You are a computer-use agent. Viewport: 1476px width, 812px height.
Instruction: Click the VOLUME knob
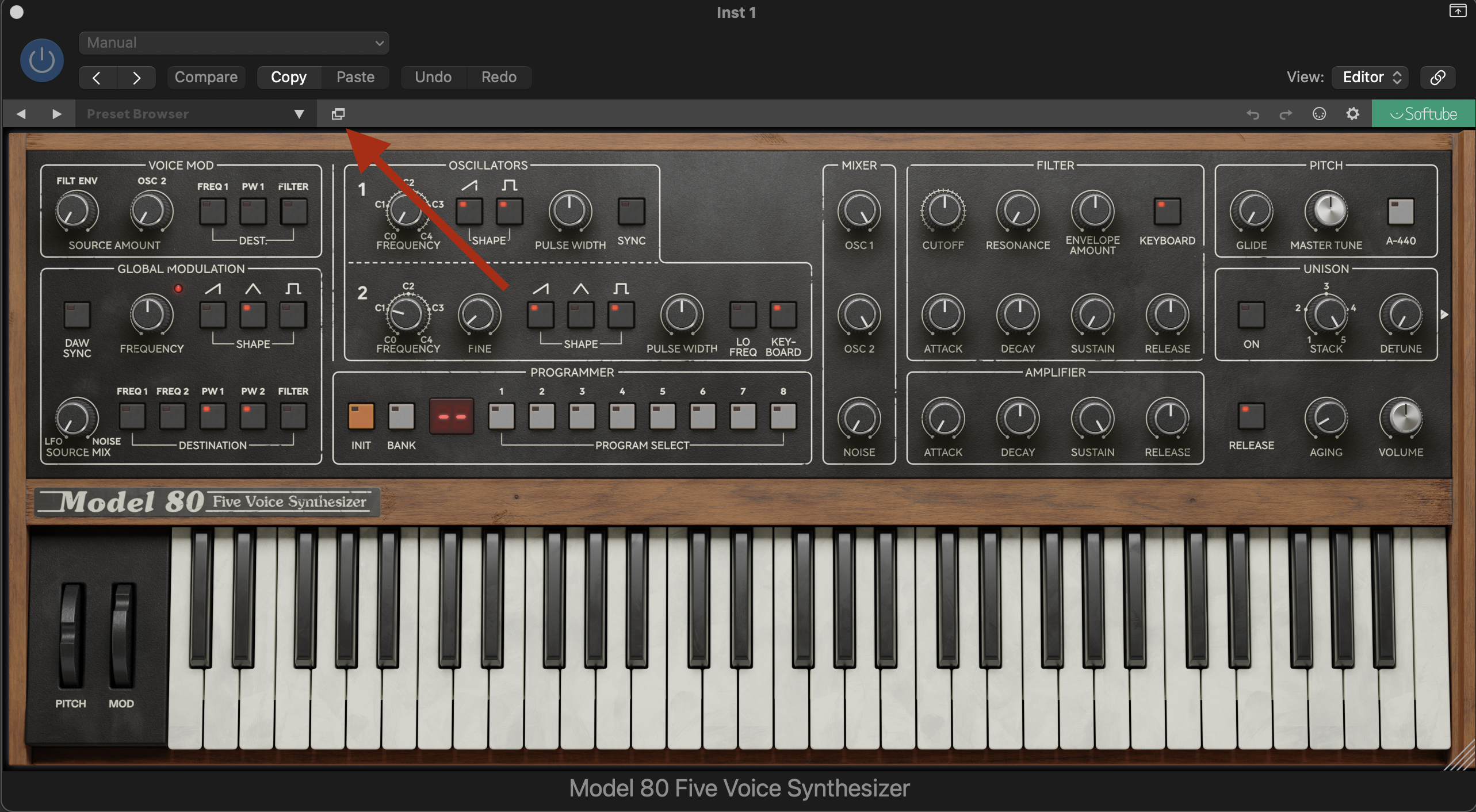point(1401,418)
